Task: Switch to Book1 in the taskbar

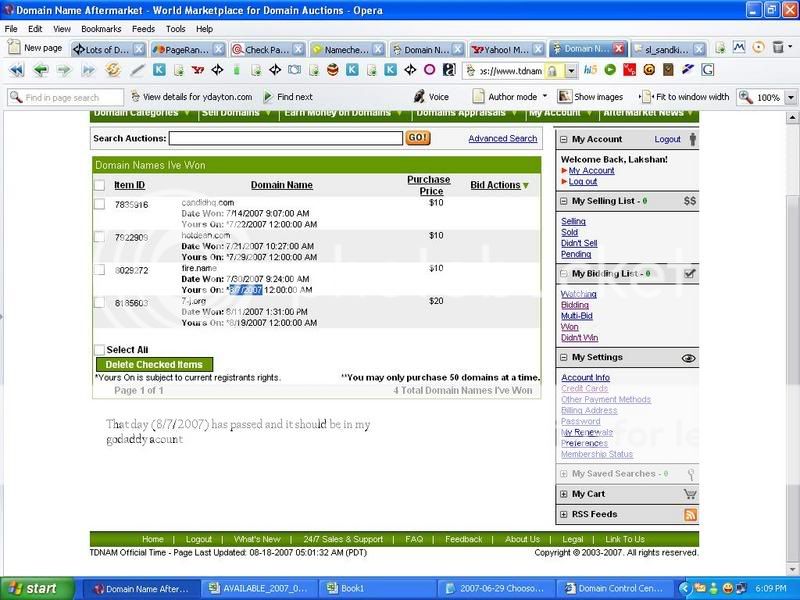Action: (x=378, y=588)
